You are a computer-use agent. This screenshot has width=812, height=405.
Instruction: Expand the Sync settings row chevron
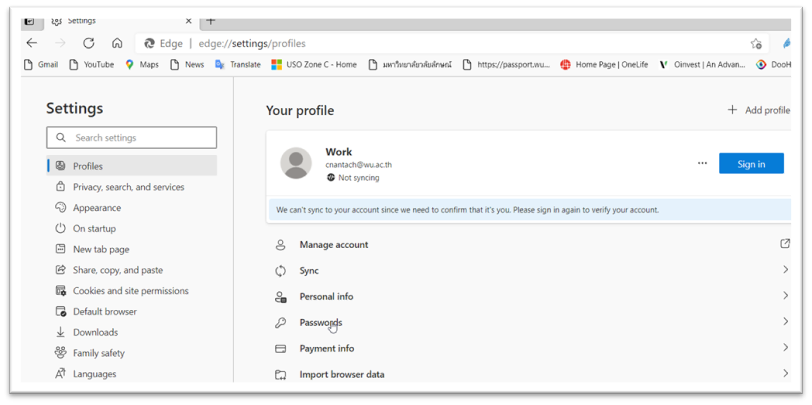click(x=785, y=270)
